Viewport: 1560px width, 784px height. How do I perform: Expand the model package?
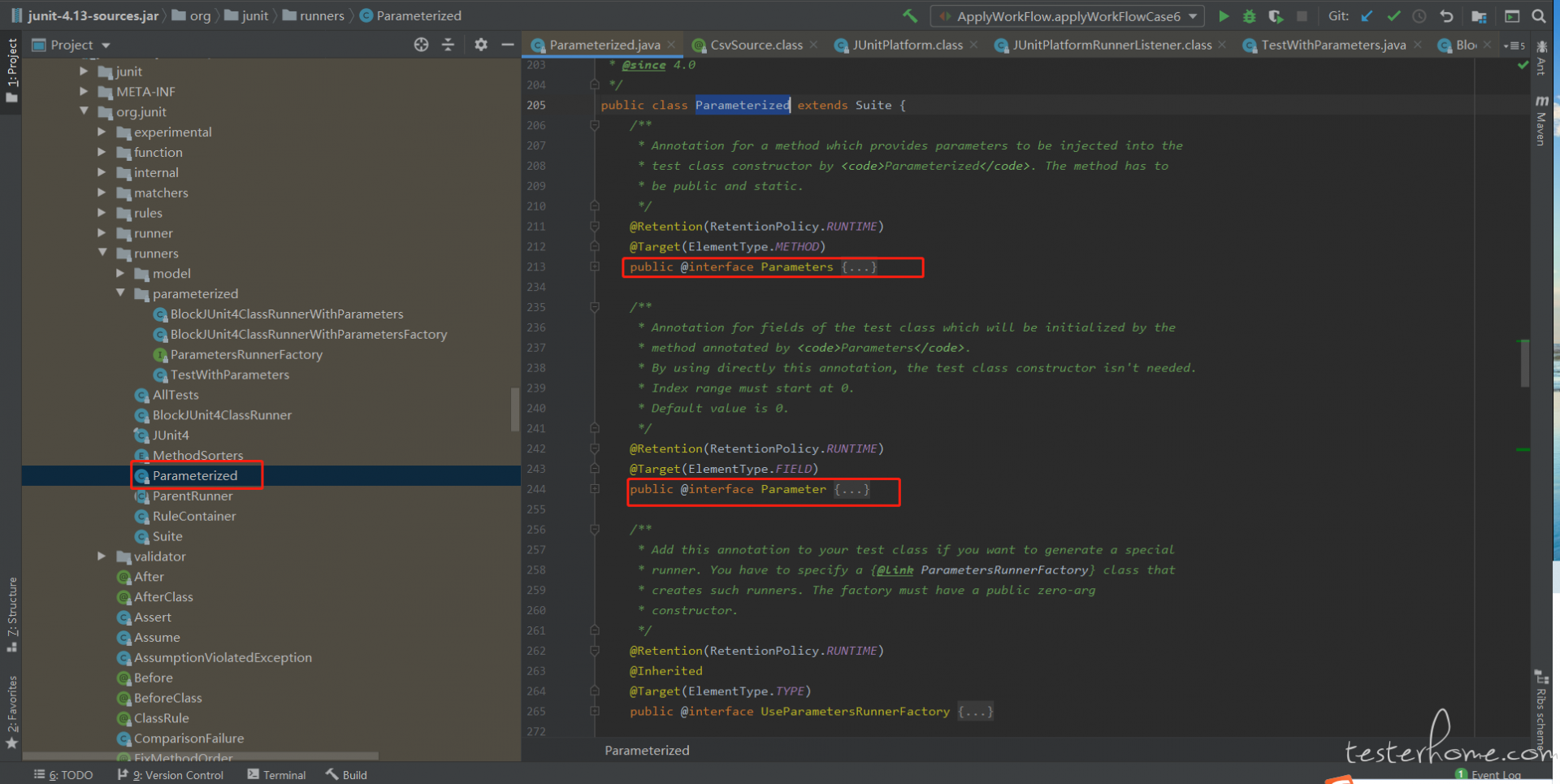(120, 273)
